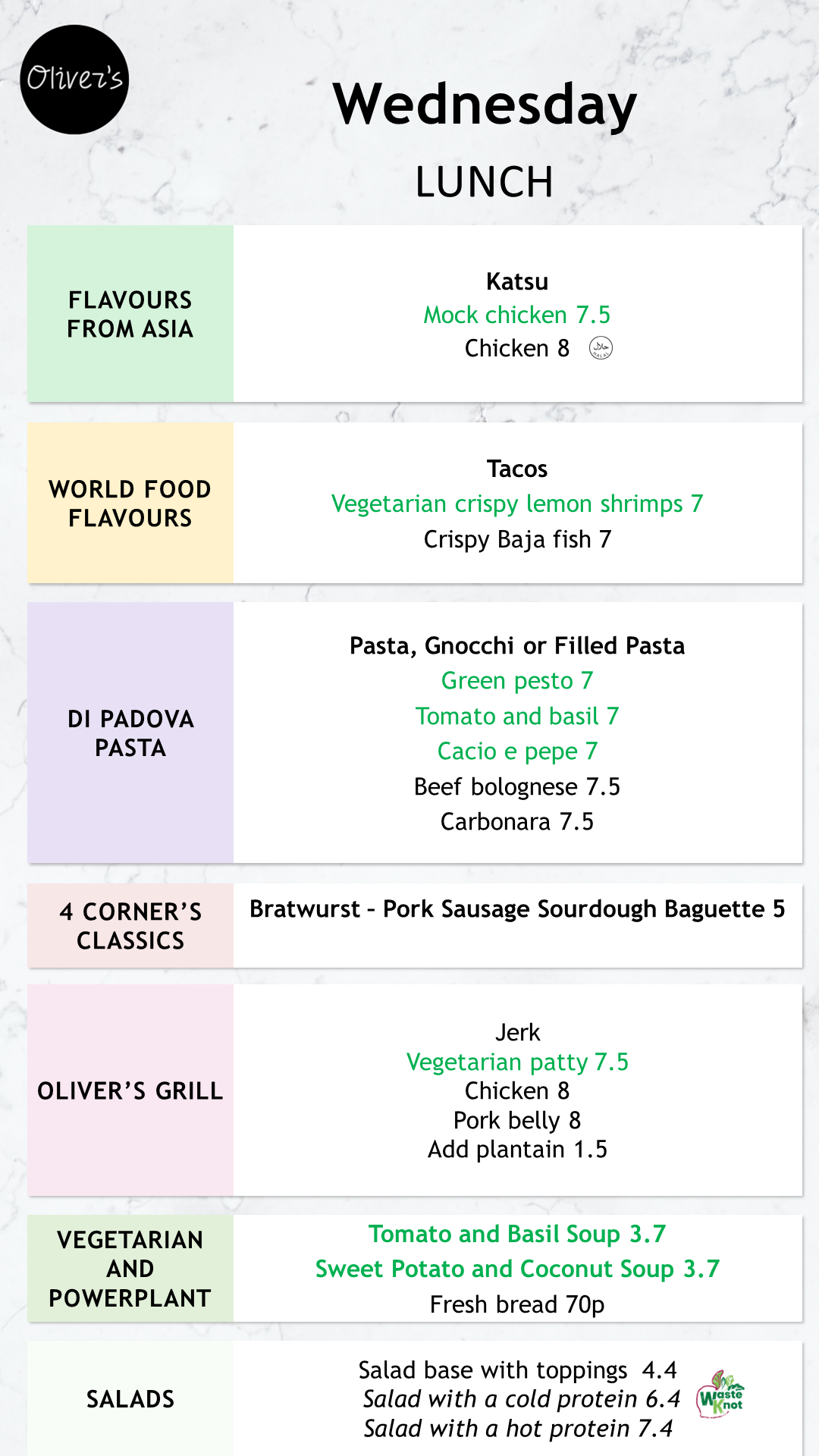Choose Vegetarian patty 7.5 jerk option
The width and height of the screenshot is (819, 1456).
(517, 1062)
